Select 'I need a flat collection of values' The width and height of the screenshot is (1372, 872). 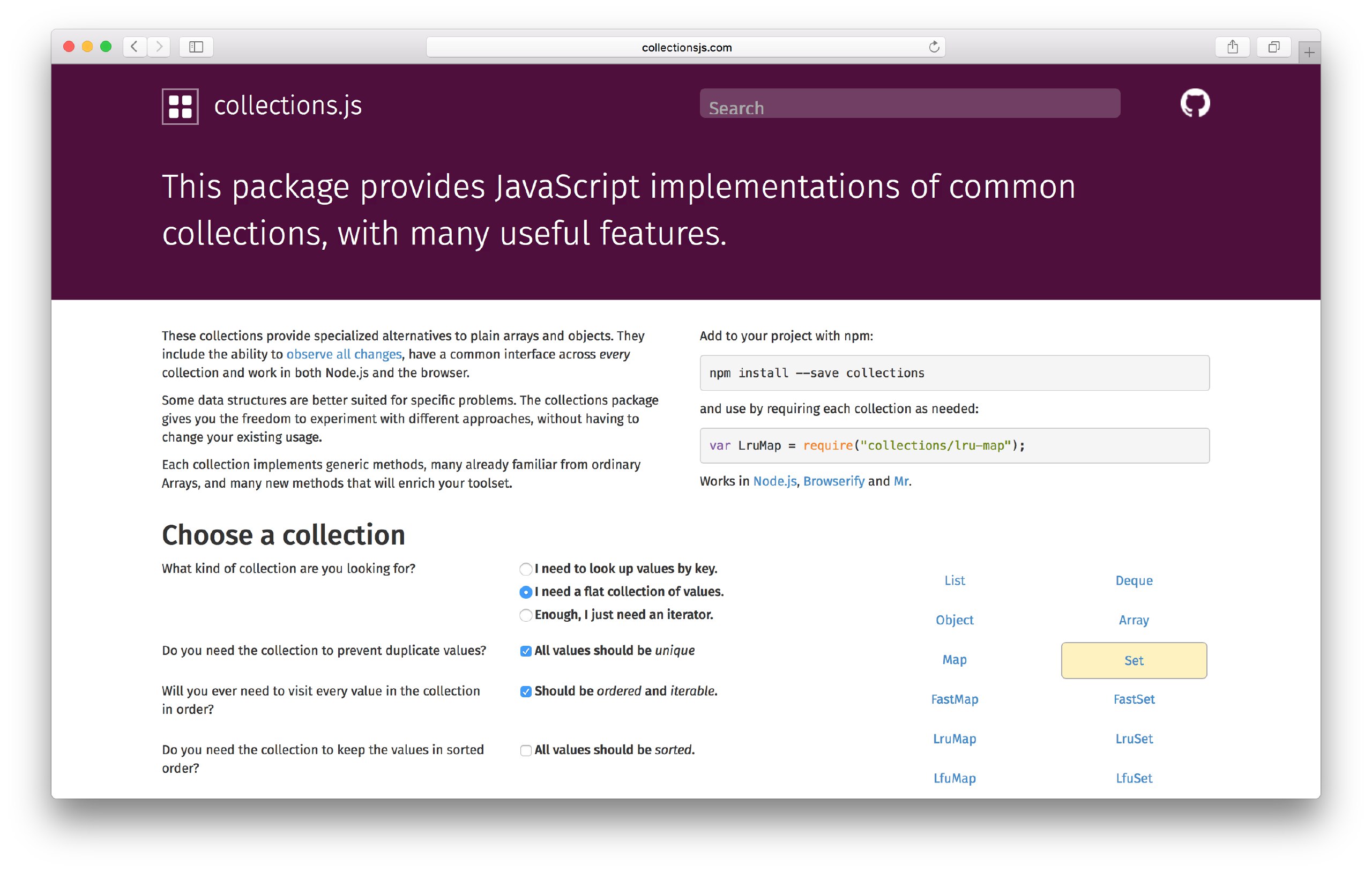click(525, 592)
